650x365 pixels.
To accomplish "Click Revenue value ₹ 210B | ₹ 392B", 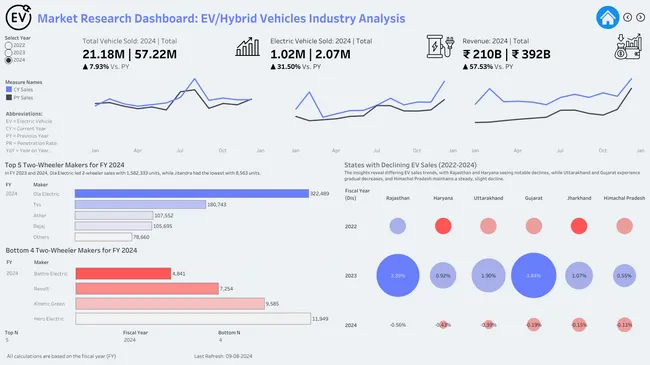I will tap(506, 54).
